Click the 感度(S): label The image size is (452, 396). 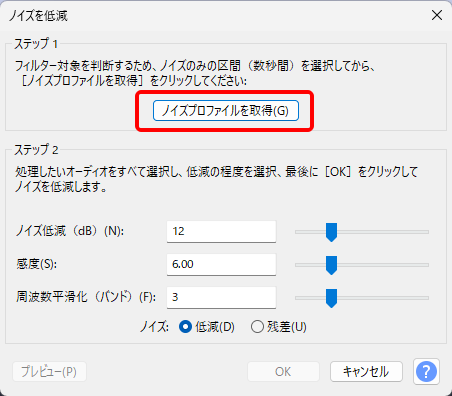pos(36,264)
